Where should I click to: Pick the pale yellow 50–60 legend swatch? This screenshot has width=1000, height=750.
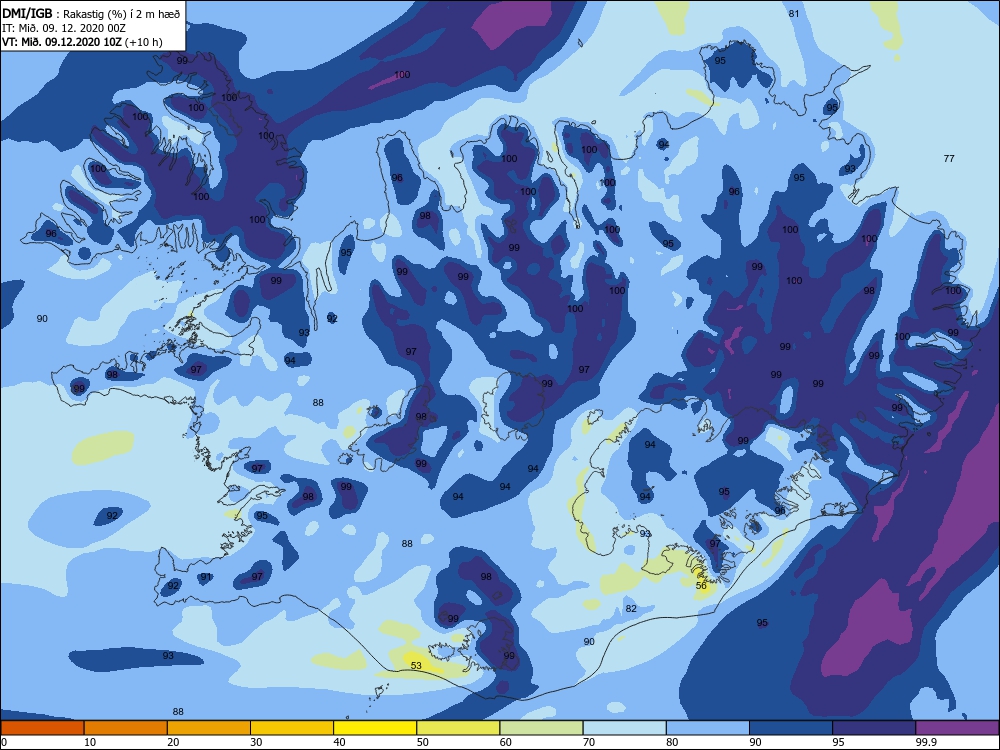tap(458, 728)
